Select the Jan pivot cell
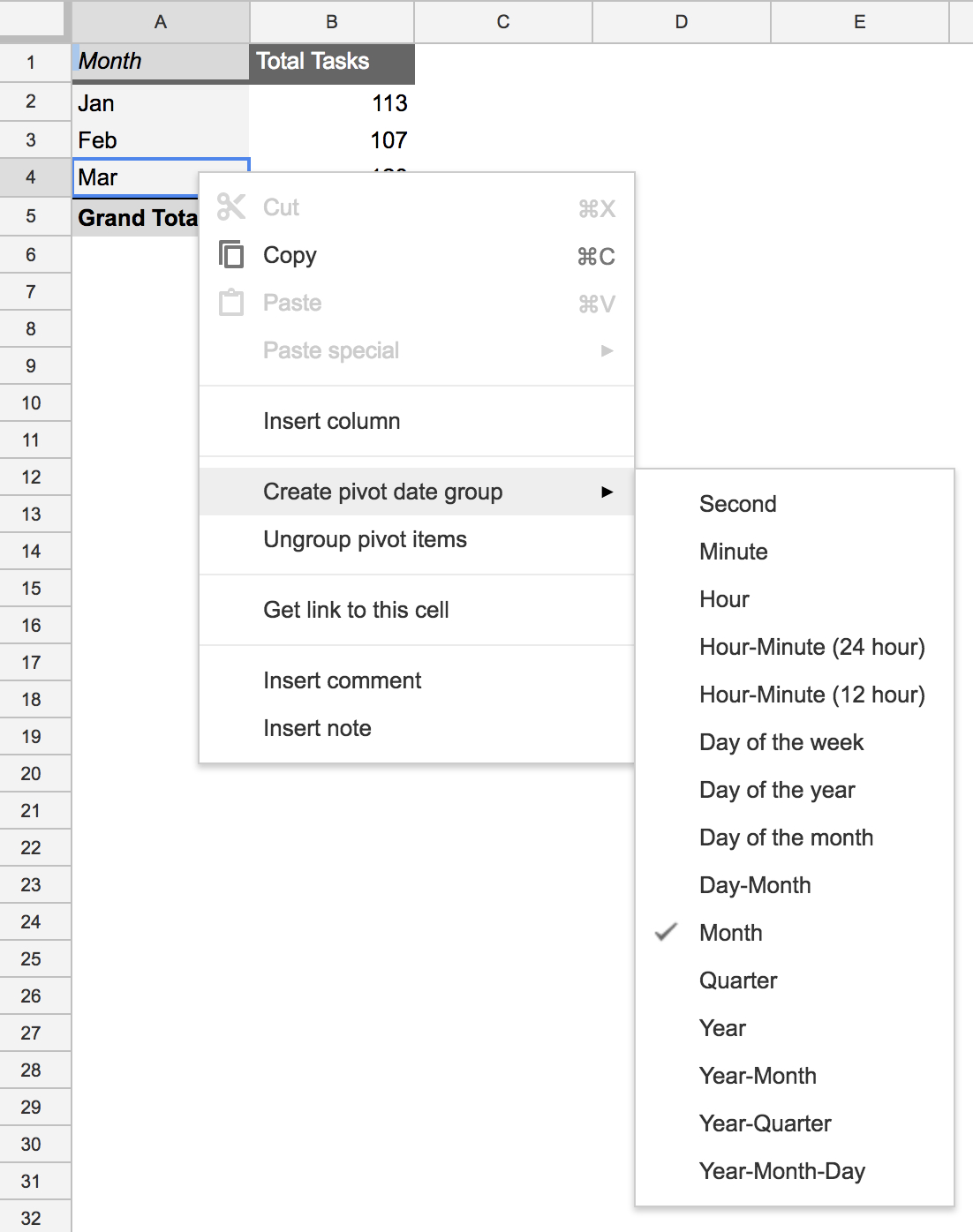 point(159,103)
